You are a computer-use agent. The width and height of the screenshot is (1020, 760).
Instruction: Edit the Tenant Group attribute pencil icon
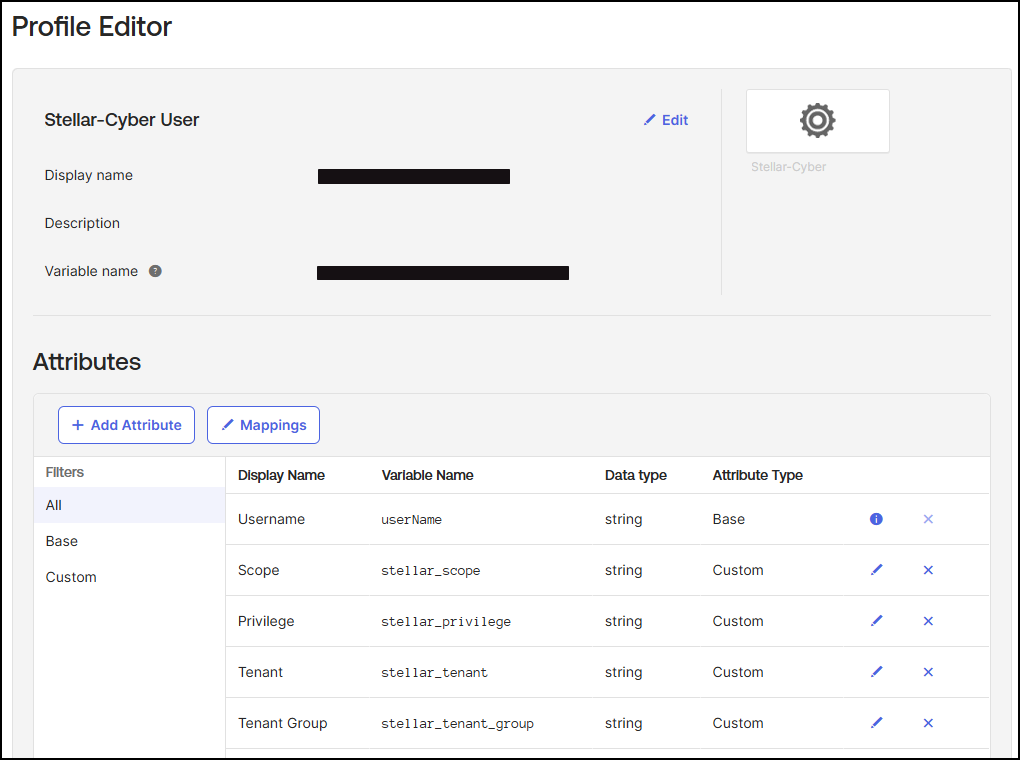click(877, 723)
